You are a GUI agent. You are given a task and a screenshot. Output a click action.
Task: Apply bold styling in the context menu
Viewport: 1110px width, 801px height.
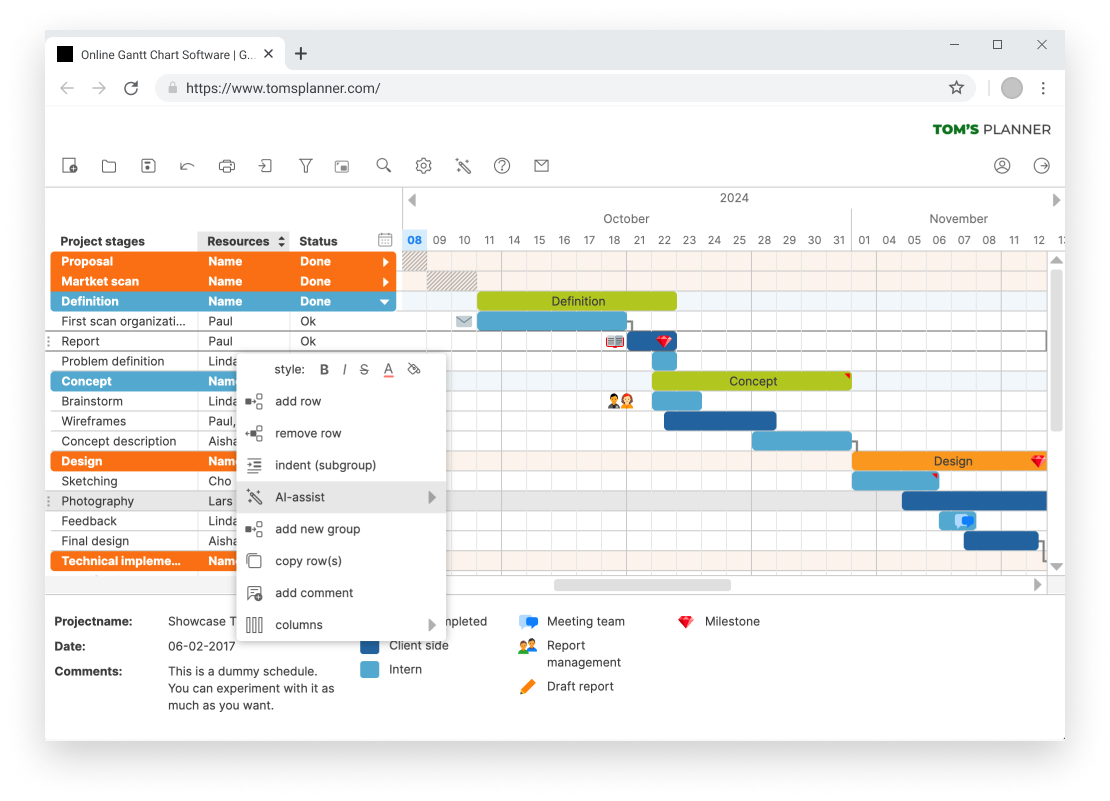coord(324,369)
